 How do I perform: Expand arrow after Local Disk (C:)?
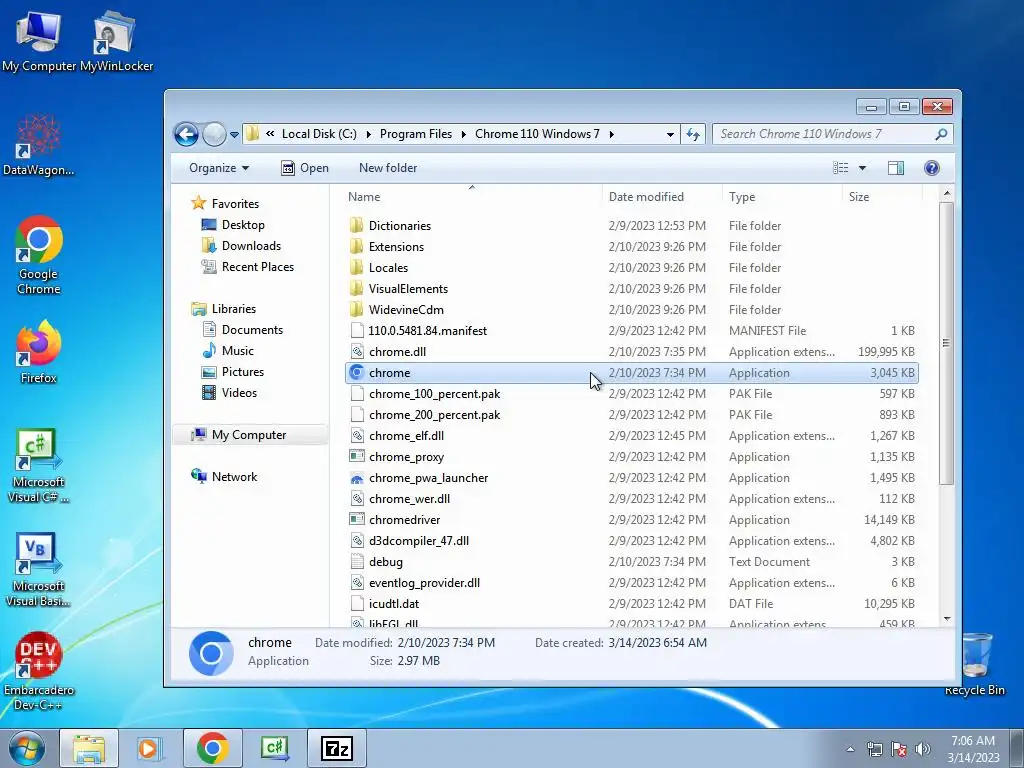[368, 135]
